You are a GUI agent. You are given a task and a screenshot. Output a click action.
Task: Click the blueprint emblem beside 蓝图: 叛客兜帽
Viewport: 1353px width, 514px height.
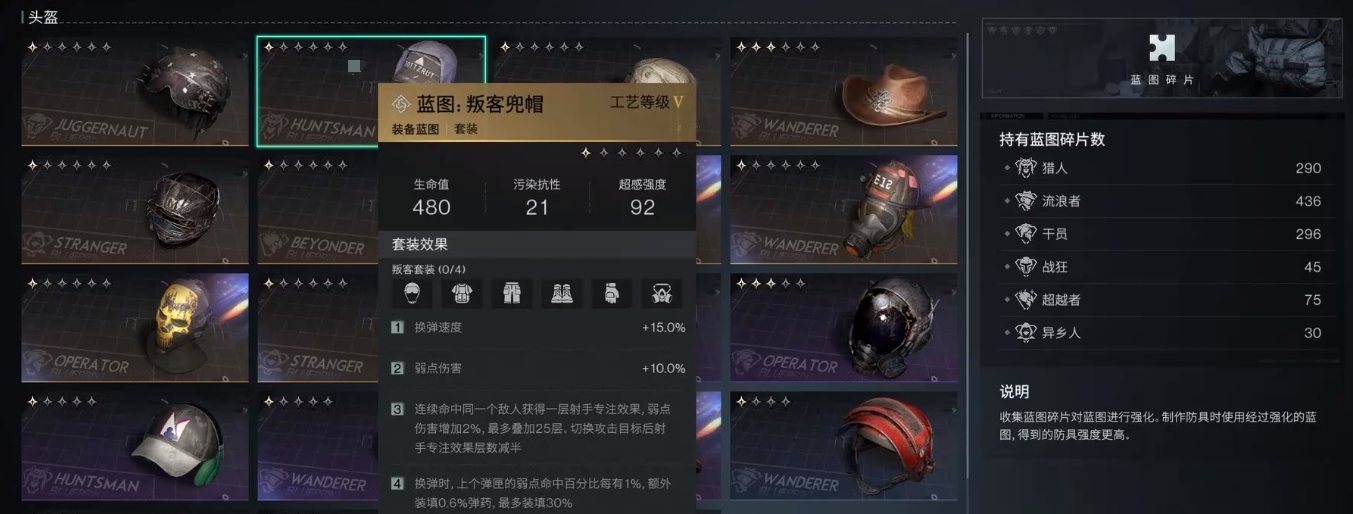click(401, 105)
